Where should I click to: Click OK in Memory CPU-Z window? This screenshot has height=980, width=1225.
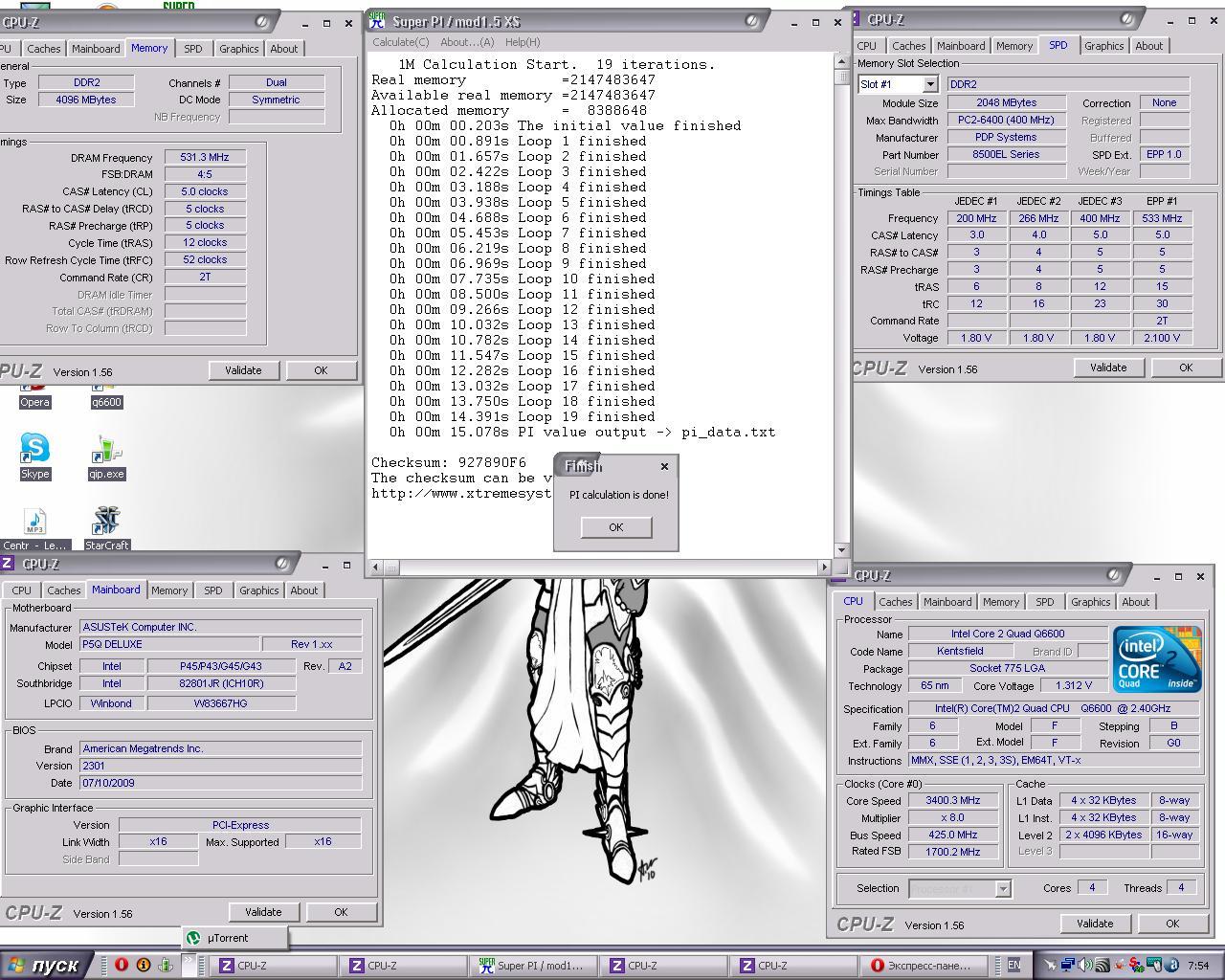pos(321,370)
